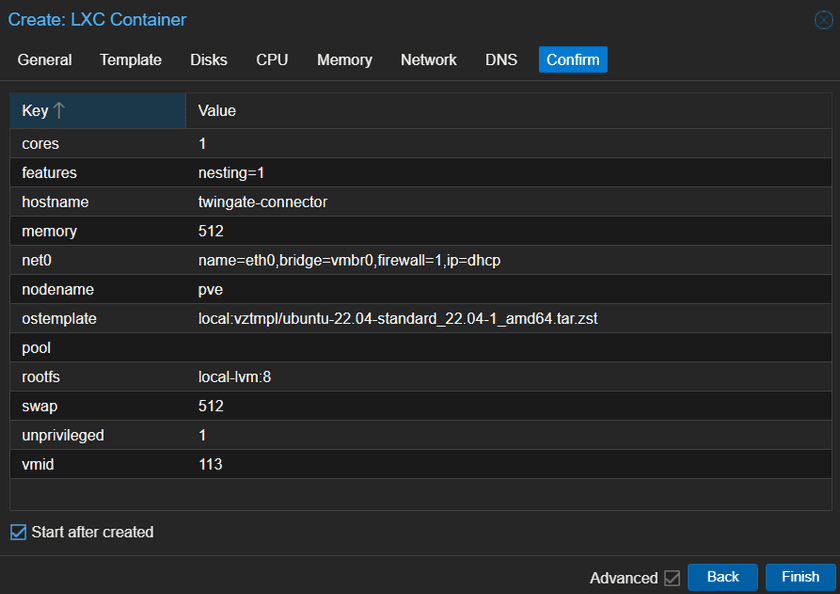Select the ostemplate row with ubuntu-22.04 template
The height and width of the screenshot is (594, 840).
300,318
